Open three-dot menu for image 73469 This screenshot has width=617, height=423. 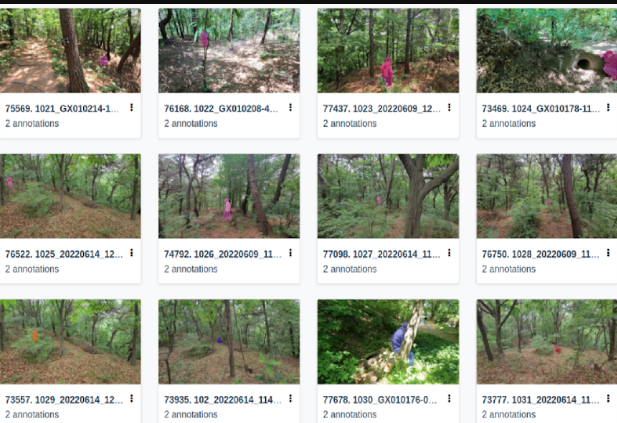click(x=608, y=107)
